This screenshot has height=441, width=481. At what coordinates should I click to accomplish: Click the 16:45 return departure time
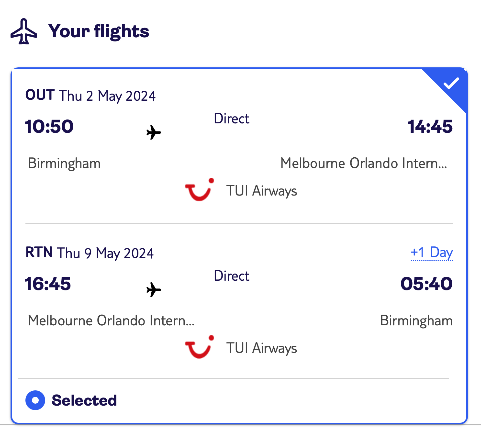pyautogui.click(x=48, y=284)
